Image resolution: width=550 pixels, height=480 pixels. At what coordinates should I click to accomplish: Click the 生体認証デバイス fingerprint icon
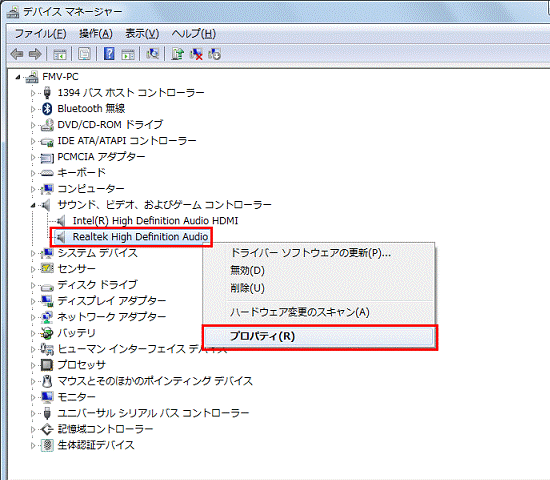click(x=47, y=445)
